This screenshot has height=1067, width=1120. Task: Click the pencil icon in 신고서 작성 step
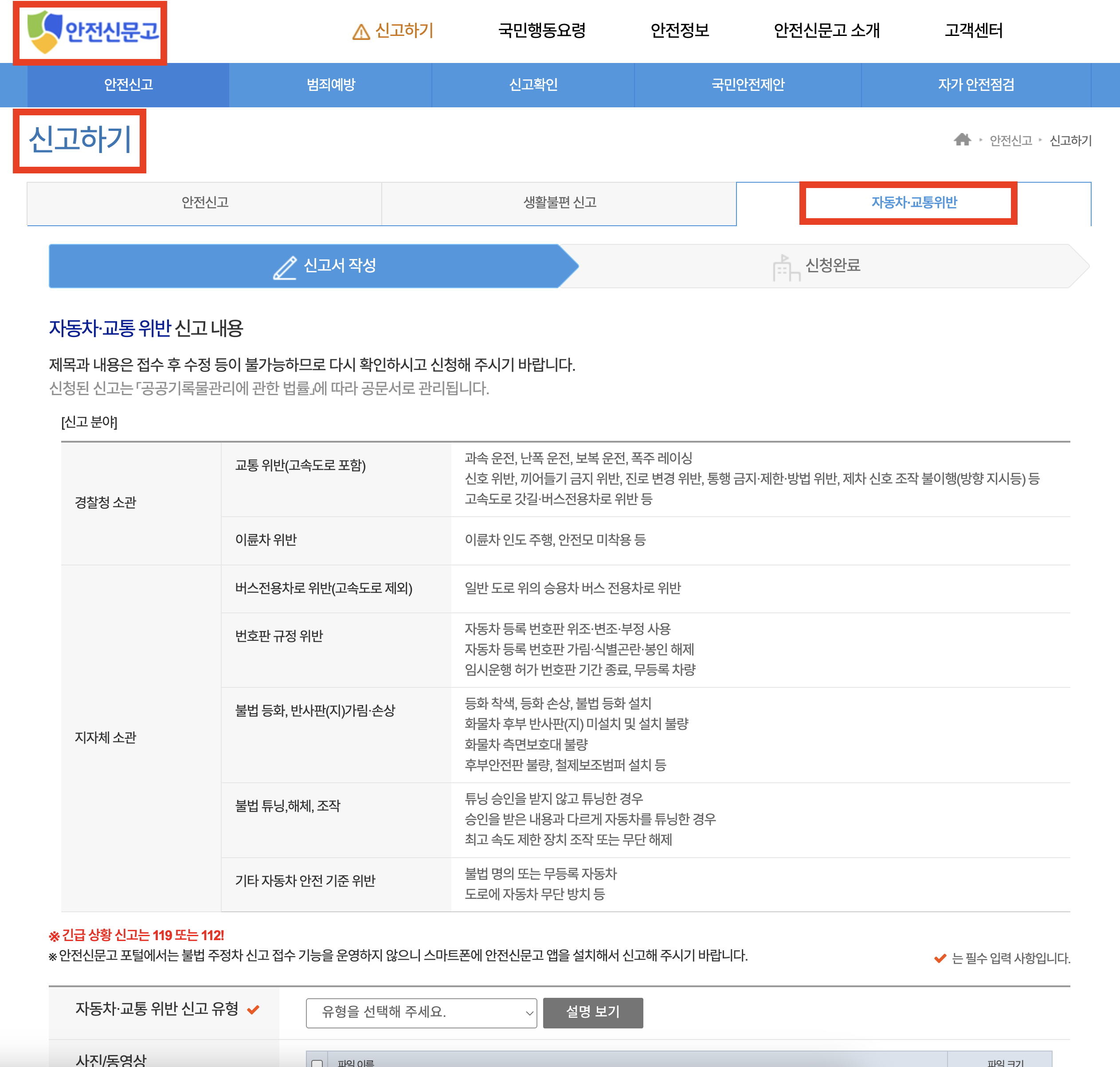(285, 267)
